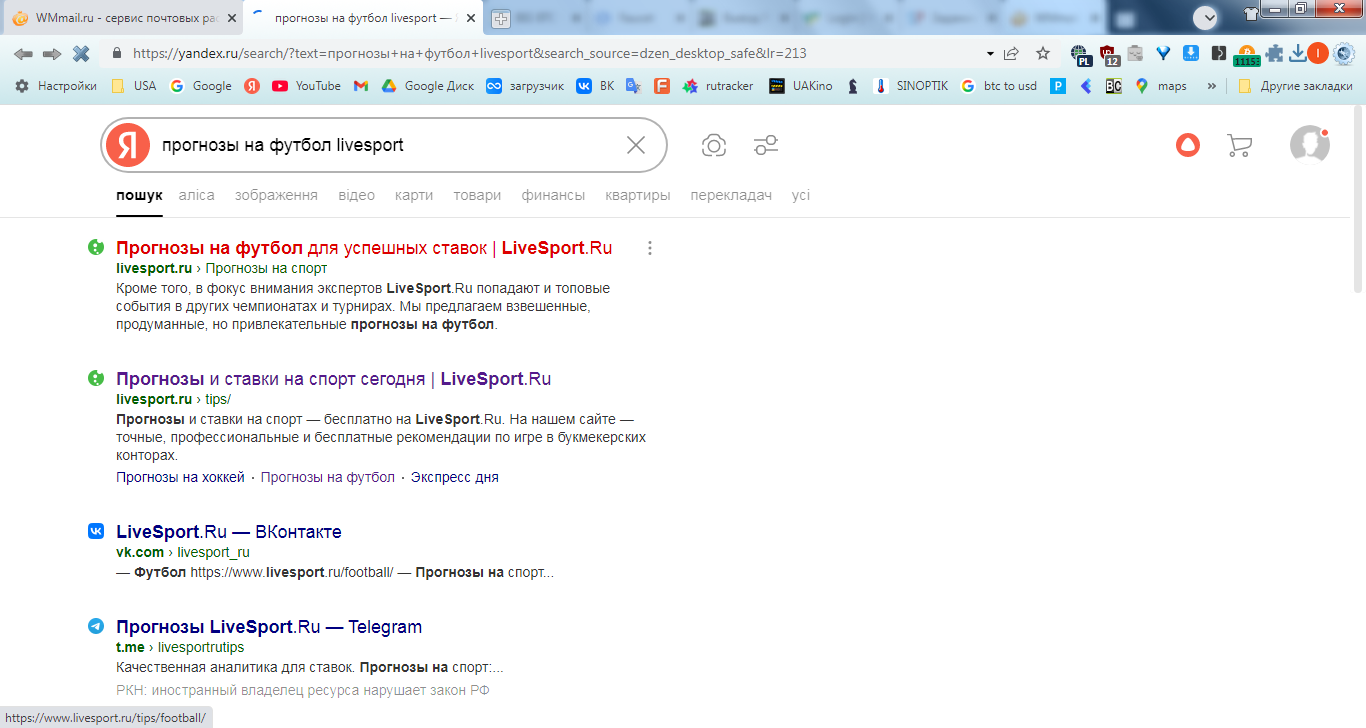The image size is (1366, 728).
Task: Open the share page icon in address bar
Action: click(1011, 54)
